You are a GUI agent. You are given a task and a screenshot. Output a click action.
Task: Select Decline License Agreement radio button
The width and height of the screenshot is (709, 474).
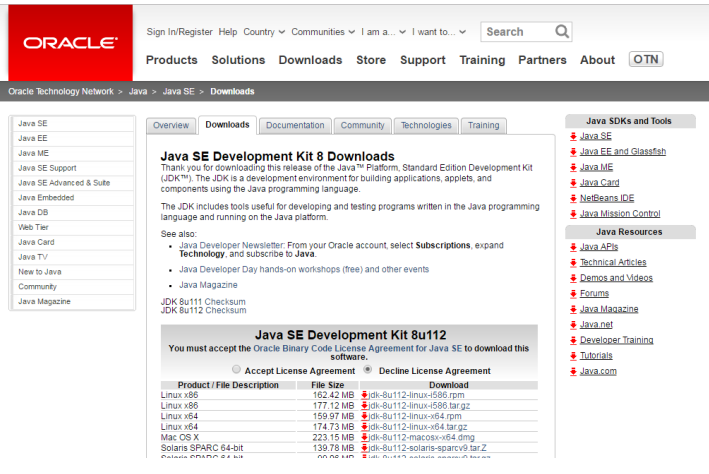[x=368, y=370]
